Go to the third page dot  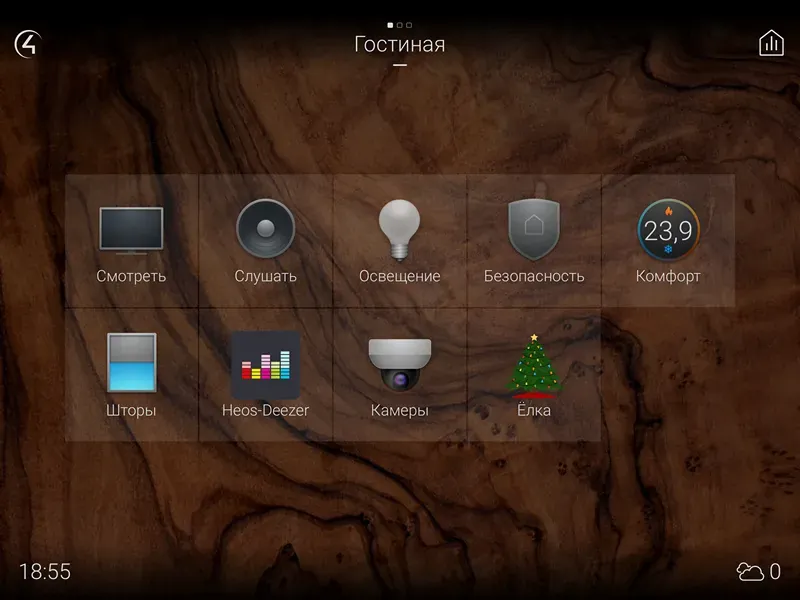(x=409, y=24)
